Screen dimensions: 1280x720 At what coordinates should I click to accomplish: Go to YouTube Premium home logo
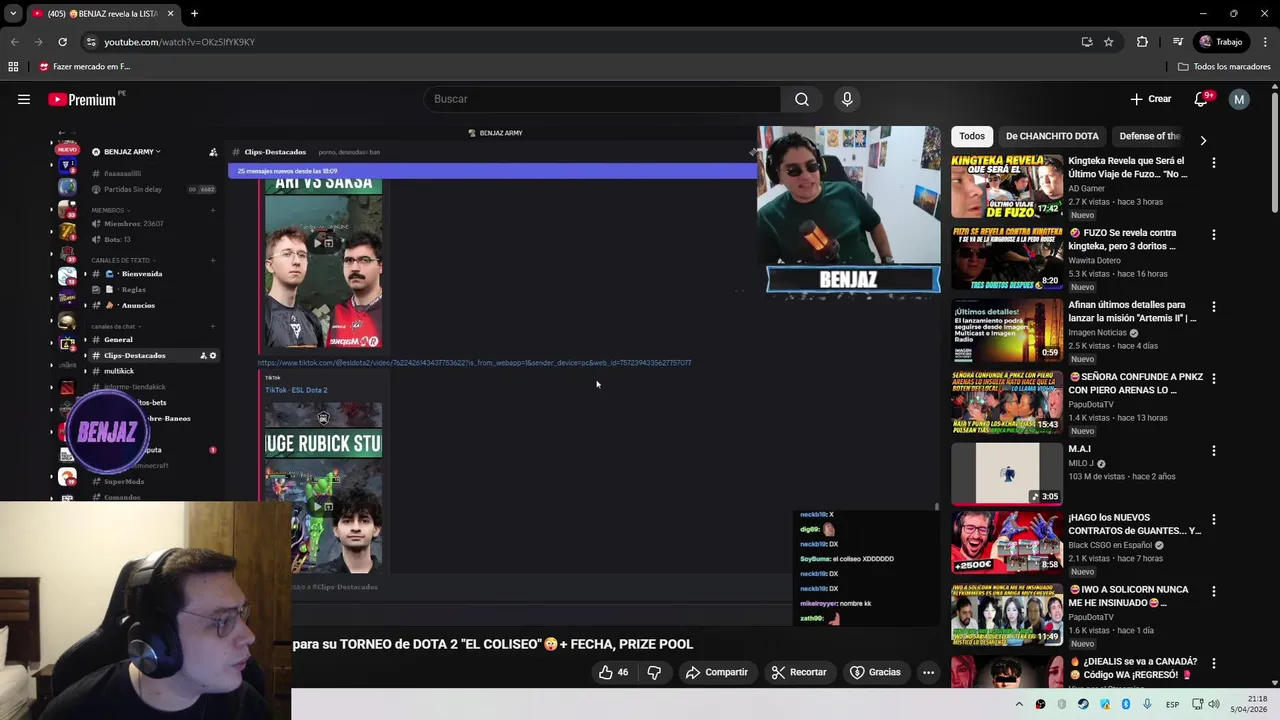82,99
